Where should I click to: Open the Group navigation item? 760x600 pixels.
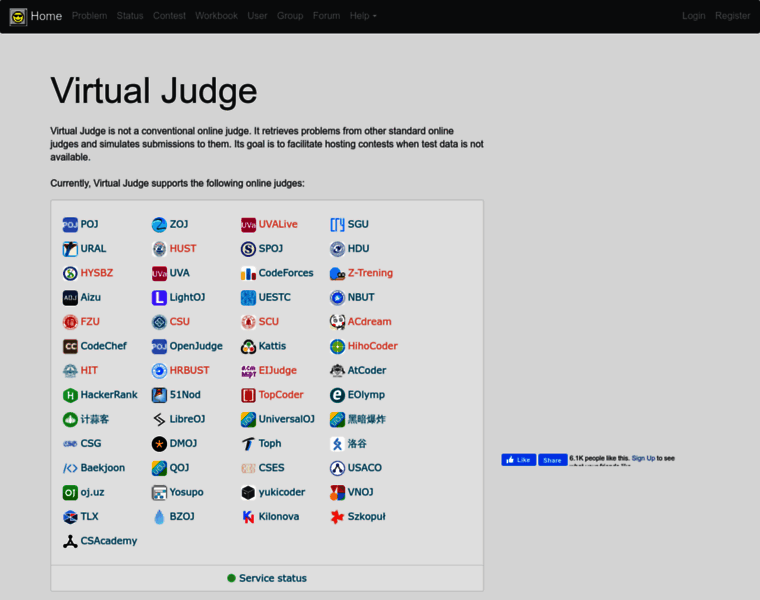(290, 16)
